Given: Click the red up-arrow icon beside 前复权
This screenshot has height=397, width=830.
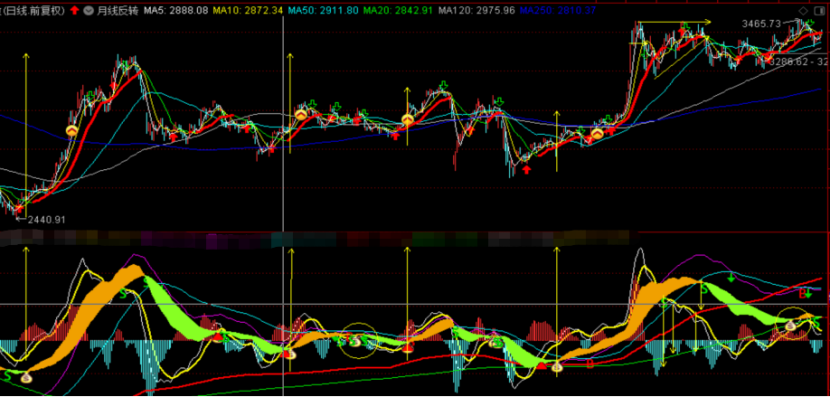Looking at the screenshot, I should pos(76,10).
